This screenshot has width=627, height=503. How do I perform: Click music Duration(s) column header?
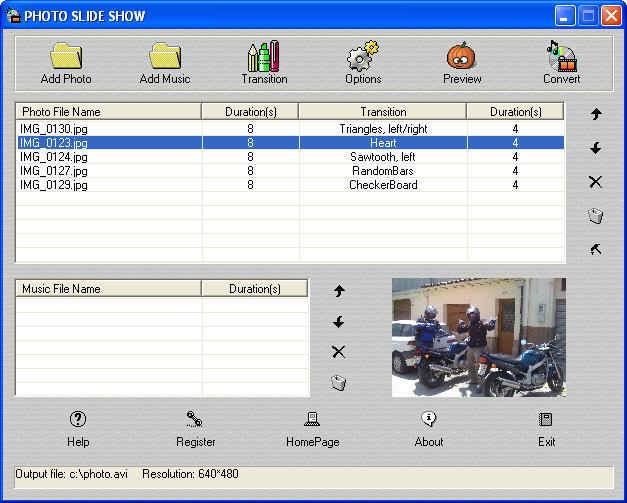tap(255, 288)
